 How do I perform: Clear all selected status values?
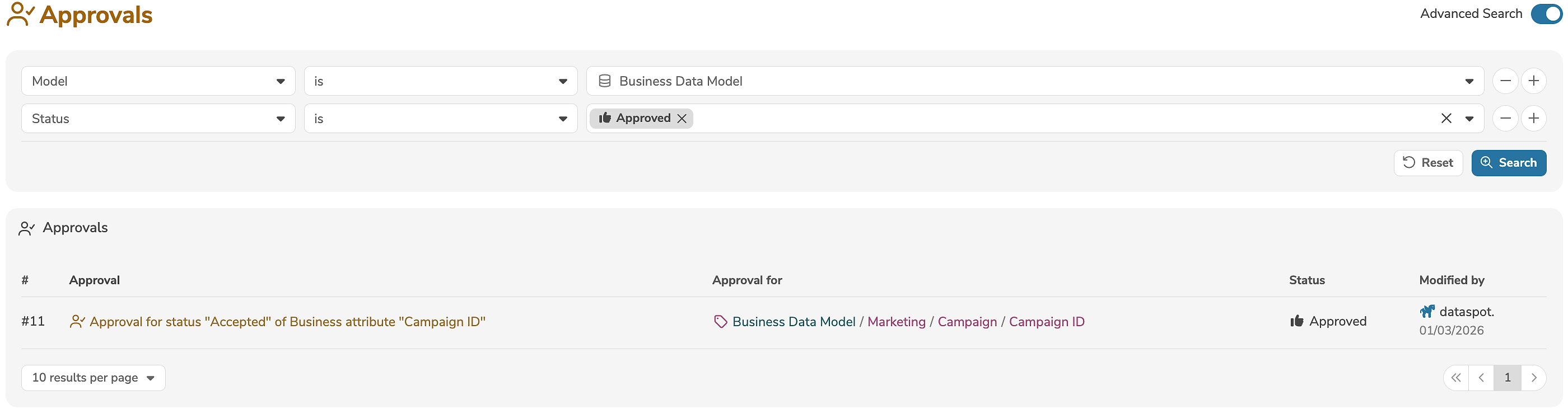[1446, 119]
